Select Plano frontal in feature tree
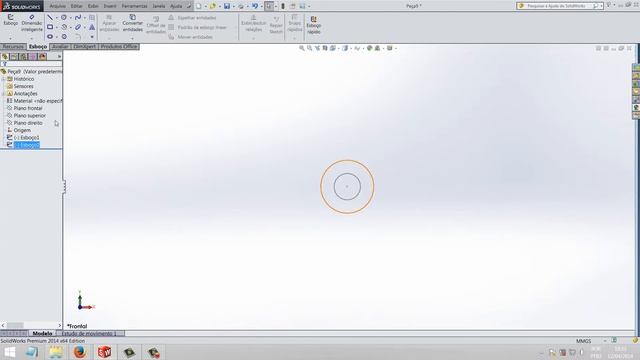Screen dimensions: 640x360 pyautogui.click(x=28, y=108)
